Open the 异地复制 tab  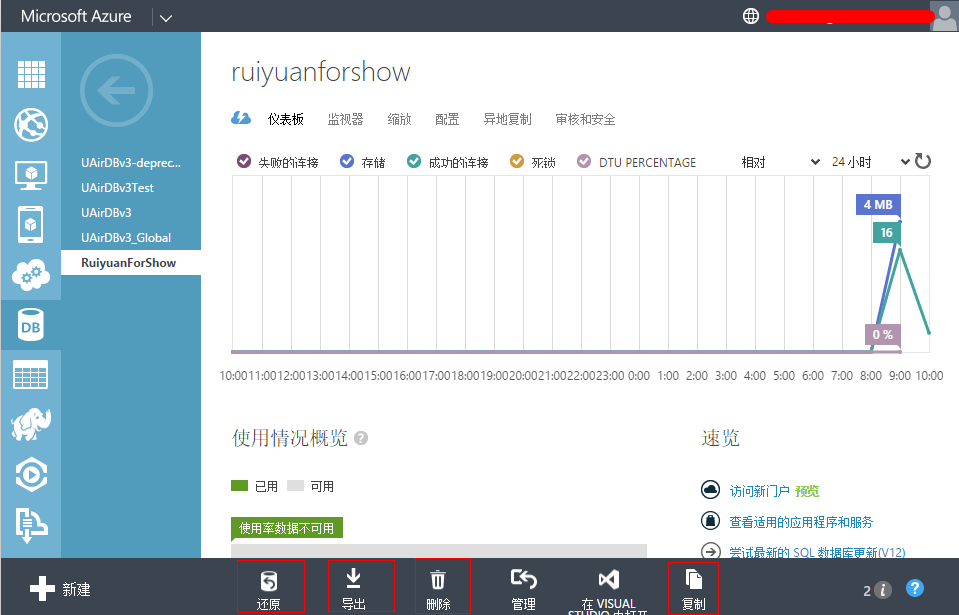506,118
